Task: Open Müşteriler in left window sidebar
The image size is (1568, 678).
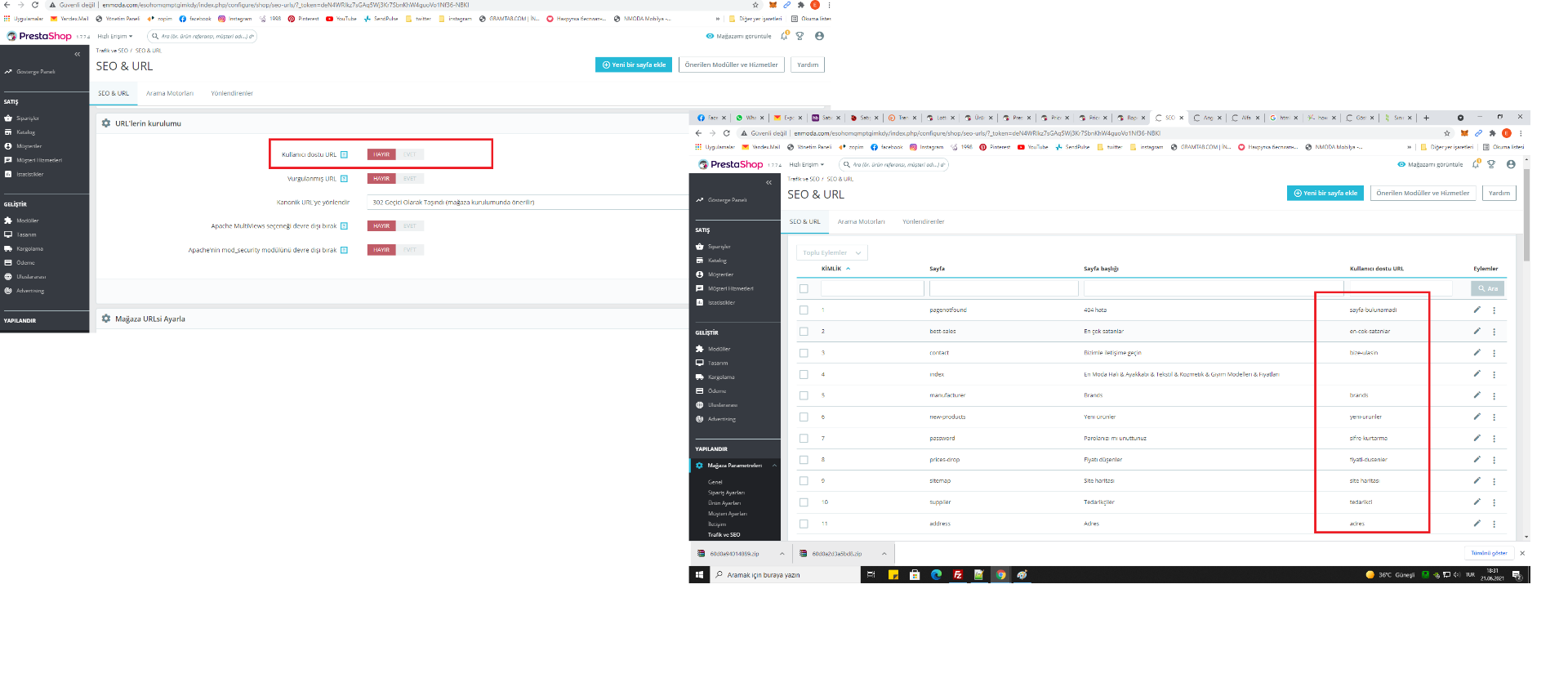Action: (29, 146)
